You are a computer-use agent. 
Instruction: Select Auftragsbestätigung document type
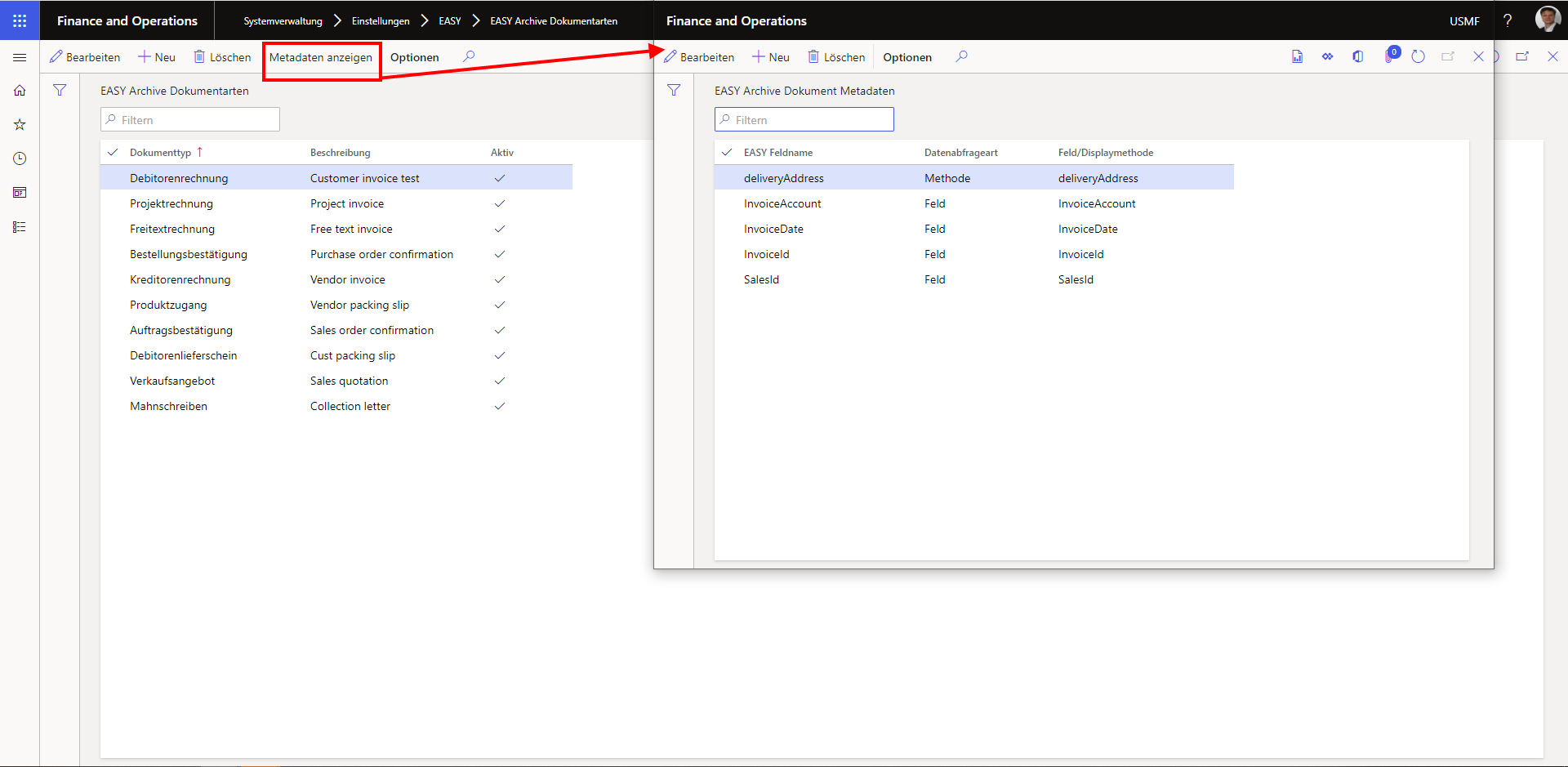181,330
